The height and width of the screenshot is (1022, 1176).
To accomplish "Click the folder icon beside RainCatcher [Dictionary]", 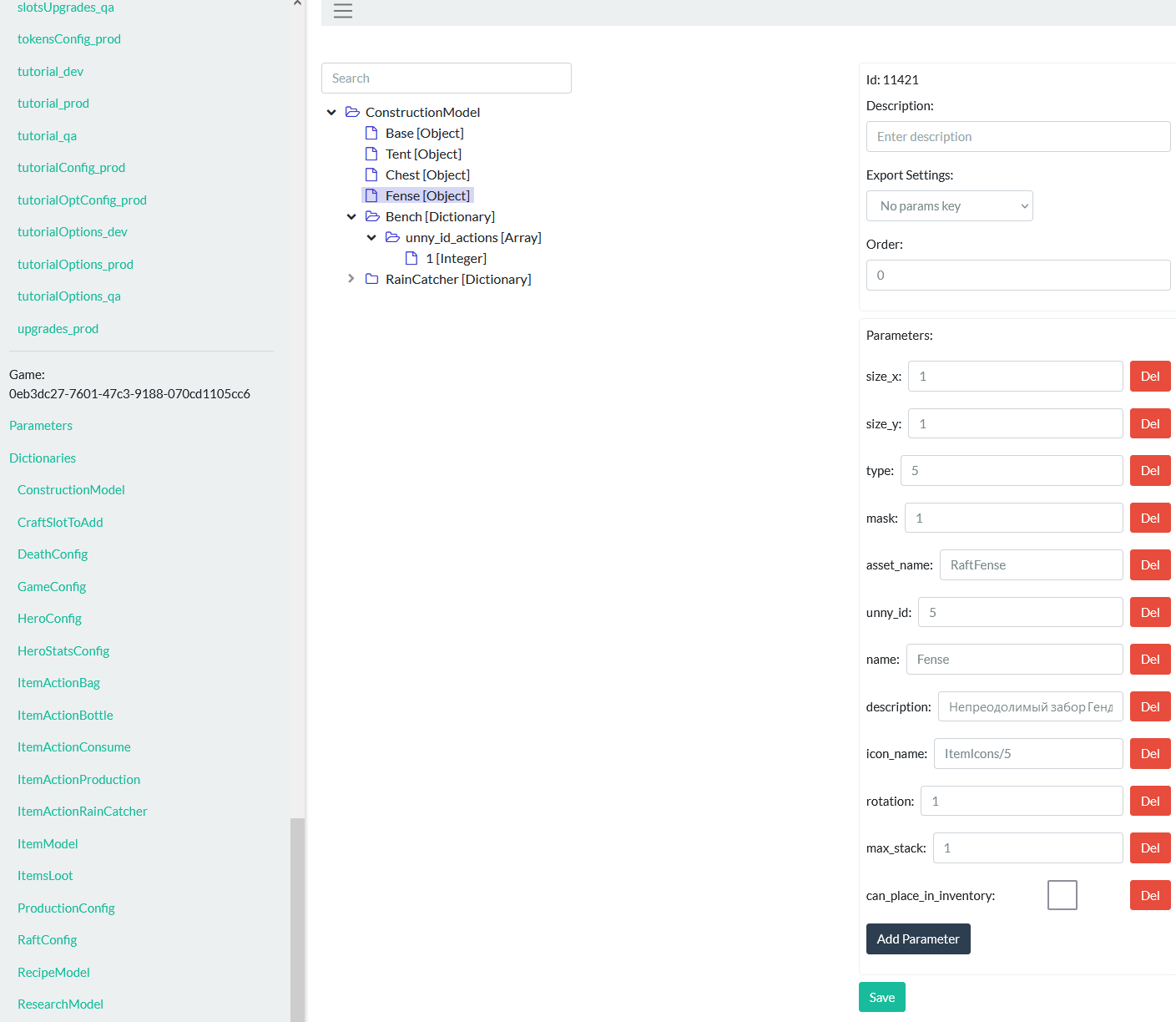I will 372,279.
